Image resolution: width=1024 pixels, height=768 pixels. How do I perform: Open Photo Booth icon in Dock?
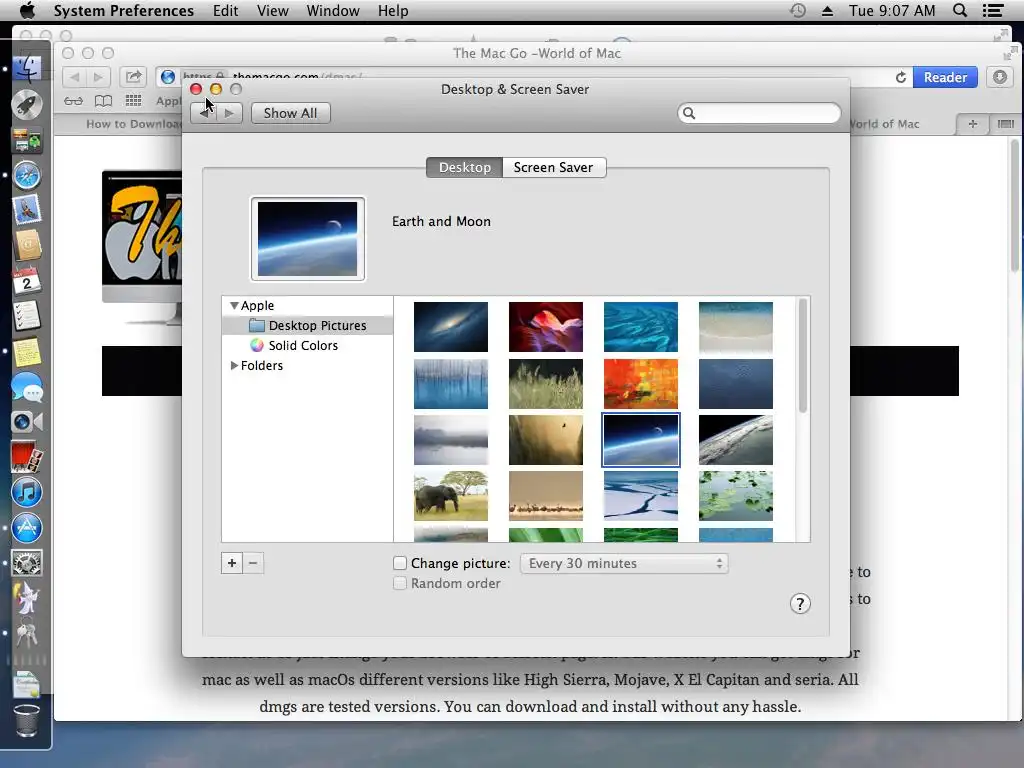pyautogui.click(x=27, y=457)
